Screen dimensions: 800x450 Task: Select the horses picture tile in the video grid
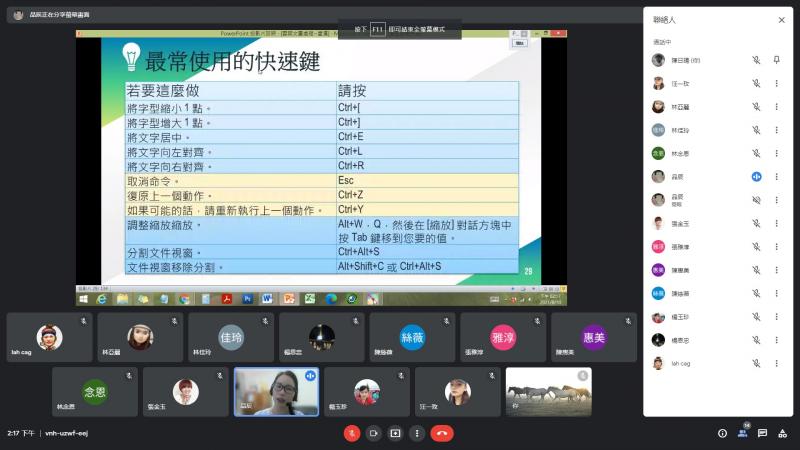(548, 392)
